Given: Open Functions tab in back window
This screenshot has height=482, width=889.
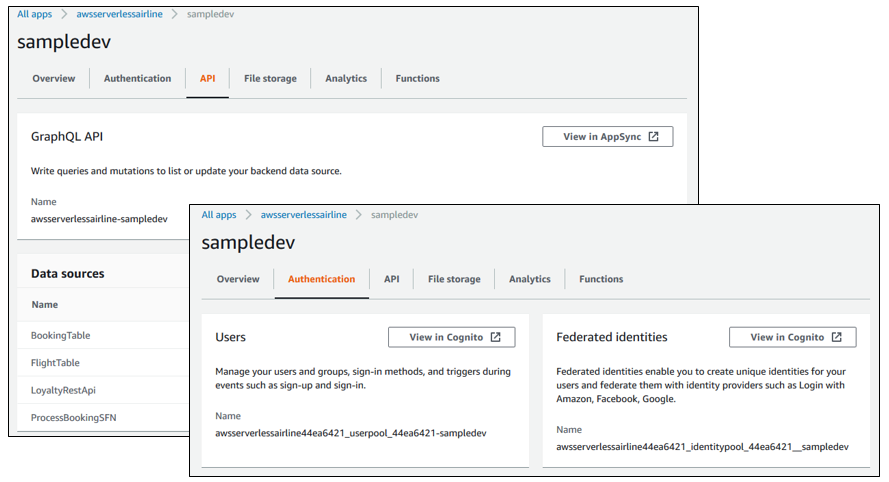Looking at the screenshot, I should point(417,79).
